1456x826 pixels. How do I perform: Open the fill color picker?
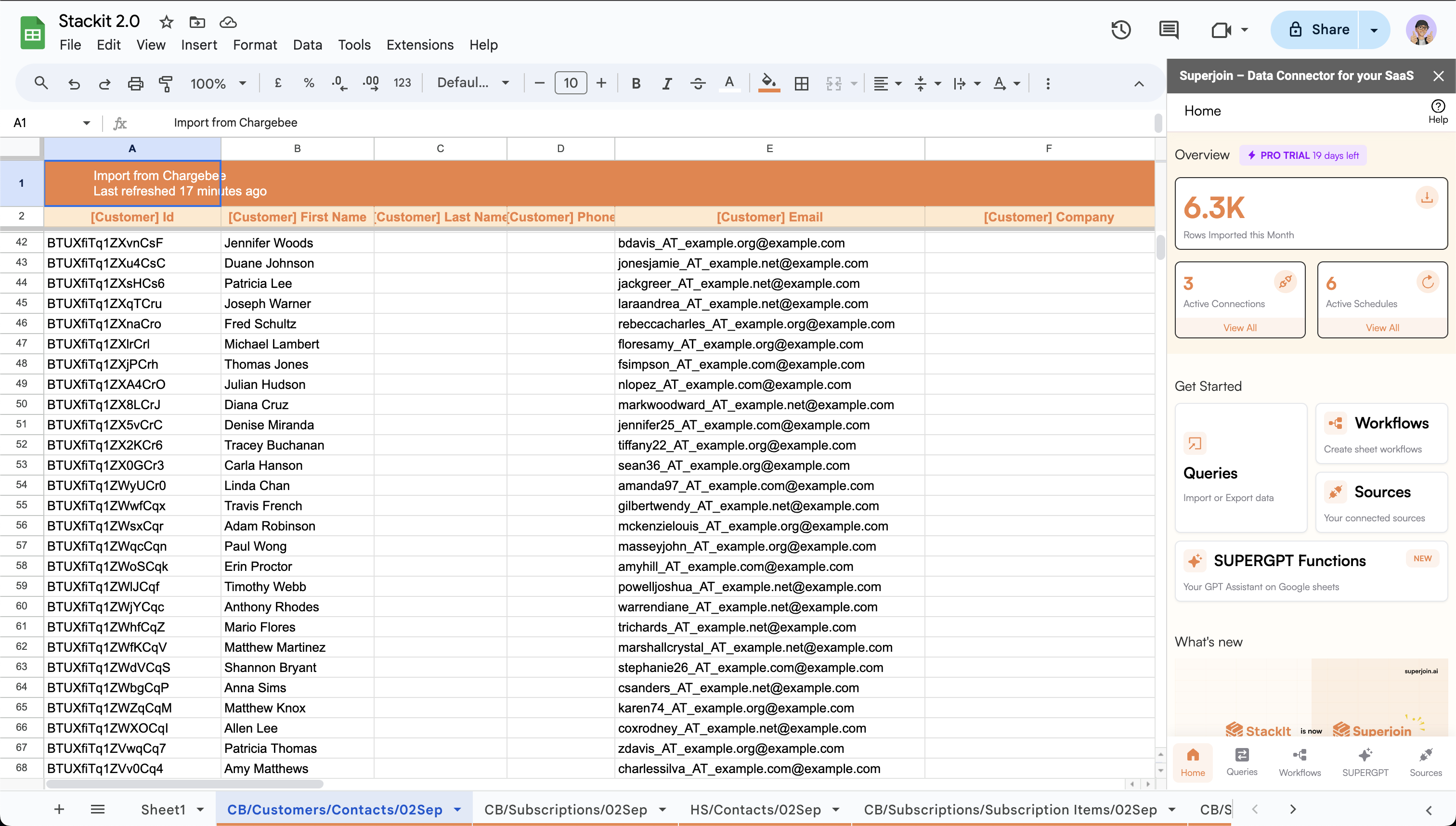point(769,83)
